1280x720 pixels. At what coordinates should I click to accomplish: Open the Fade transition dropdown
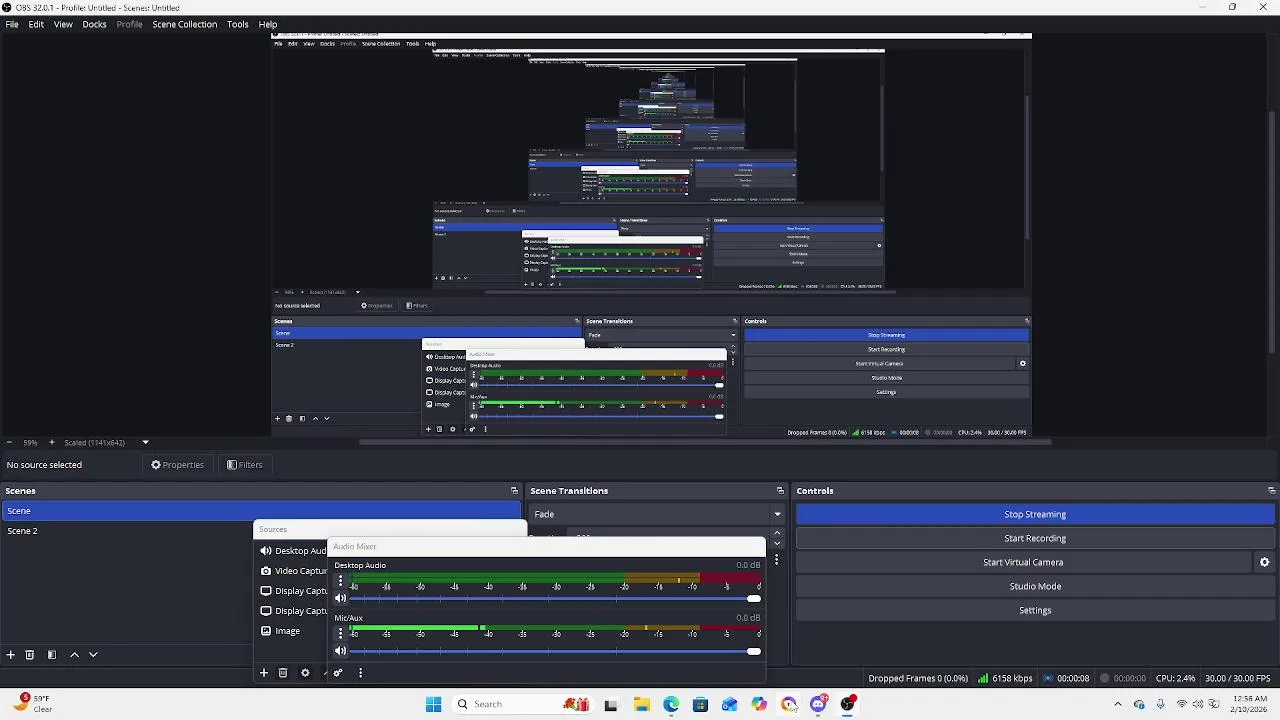point(657,514)
